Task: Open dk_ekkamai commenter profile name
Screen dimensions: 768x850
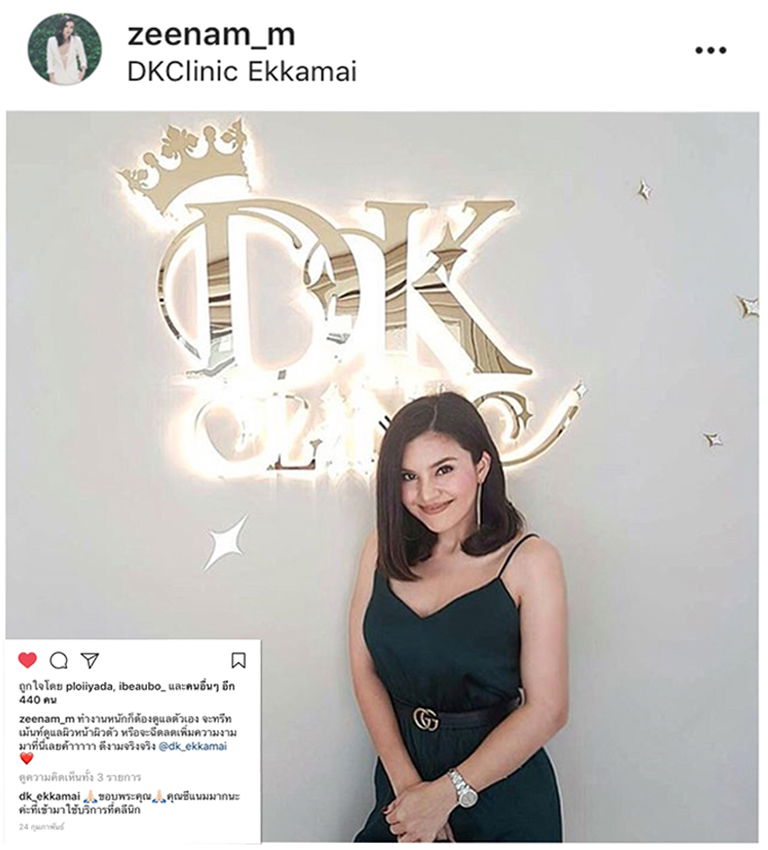Action: [49, 796]
